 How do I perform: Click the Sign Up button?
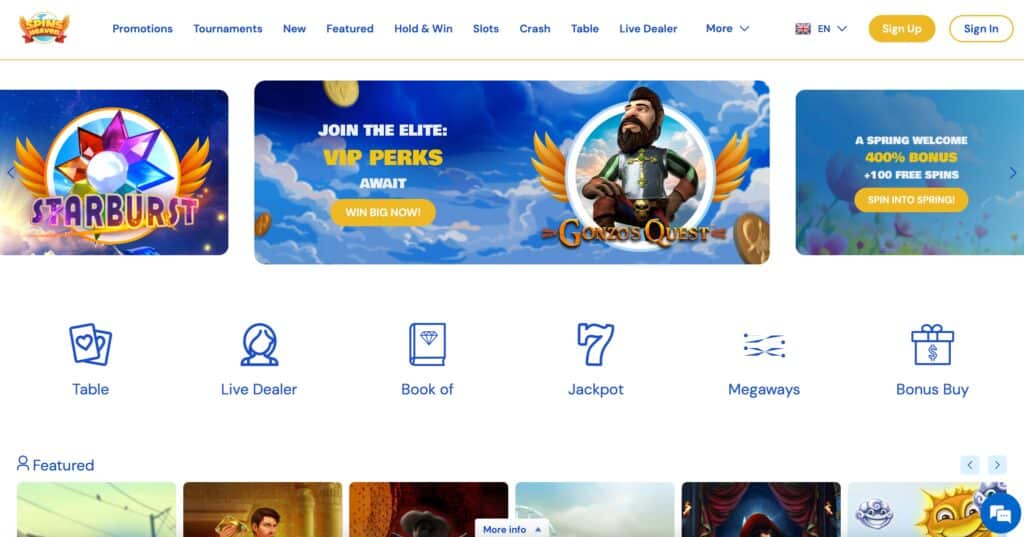(x=901, y=29)
